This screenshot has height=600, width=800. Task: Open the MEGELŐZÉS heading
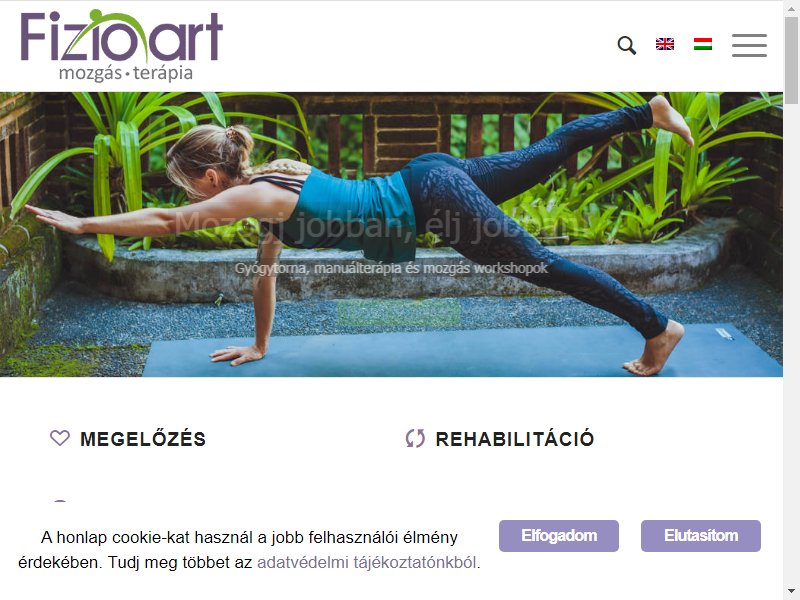click(x=143, y=439)
